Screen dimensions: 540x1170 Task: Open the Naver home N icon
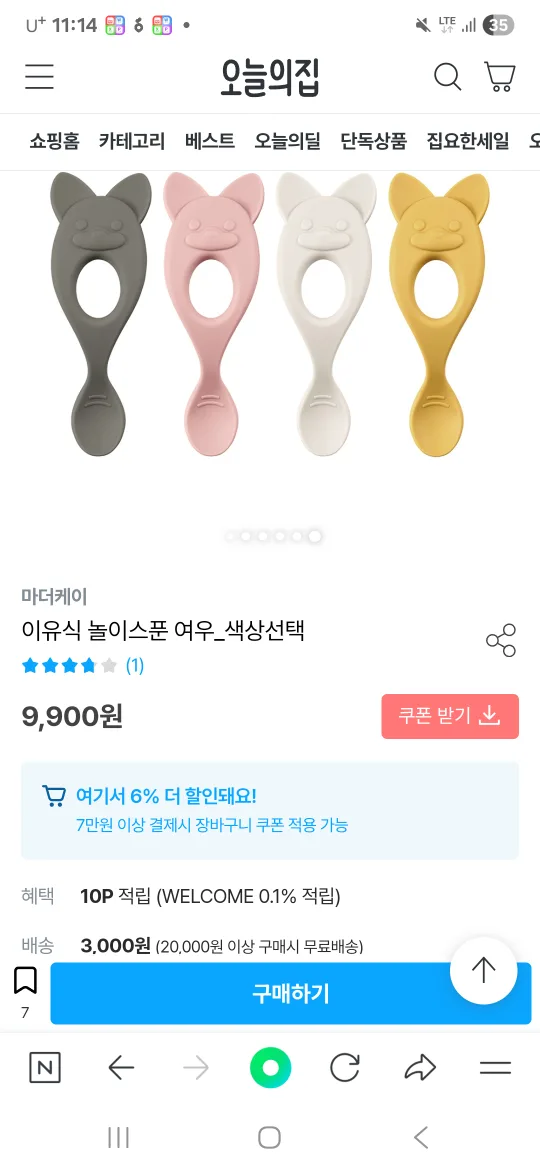(x=45, y=1069)
